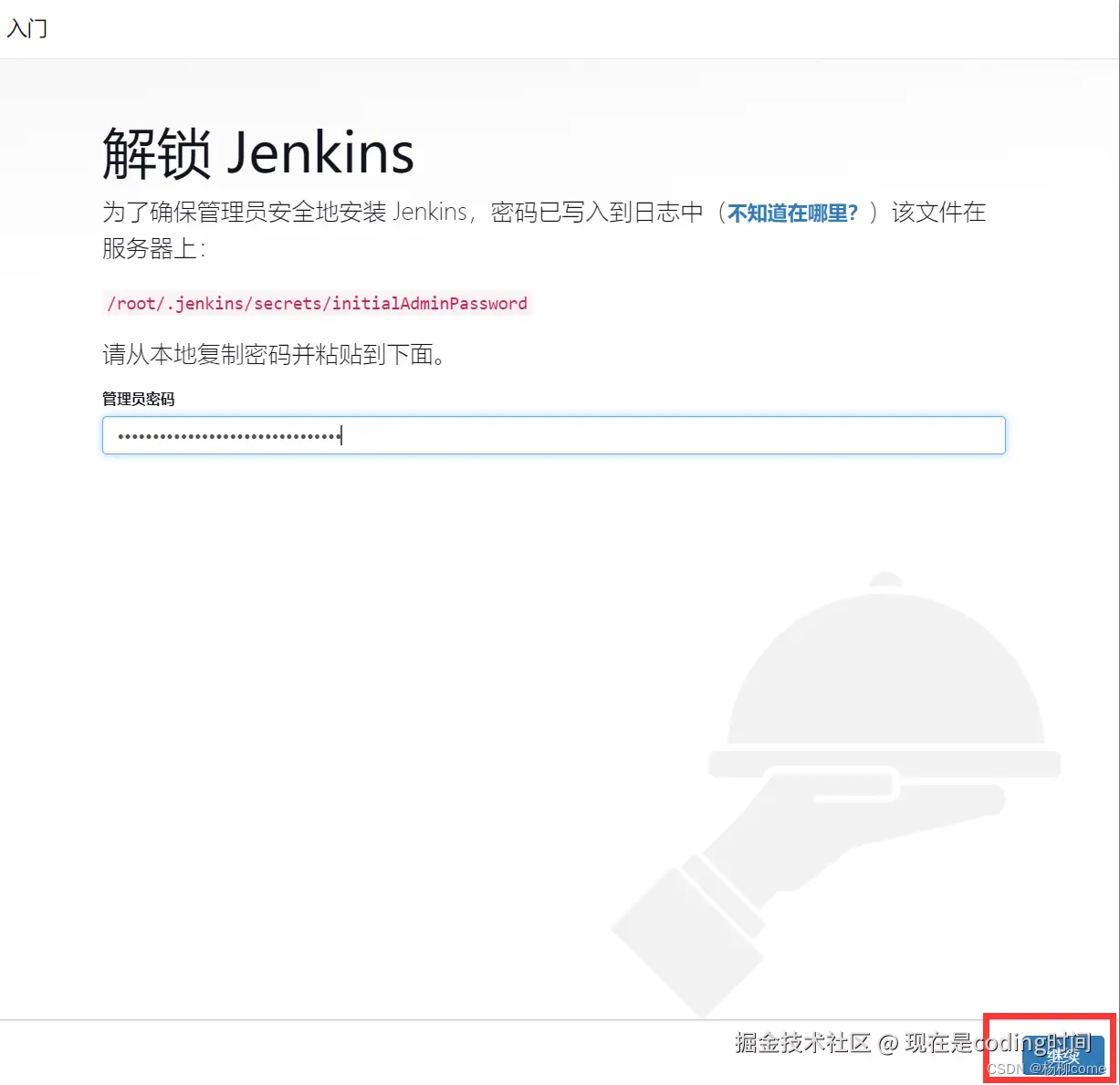Click the '请从本地复制密码并粘贴到下面。' instruction text
This screenshot has height=1085, width=1120.
click(x=275, y=354)
